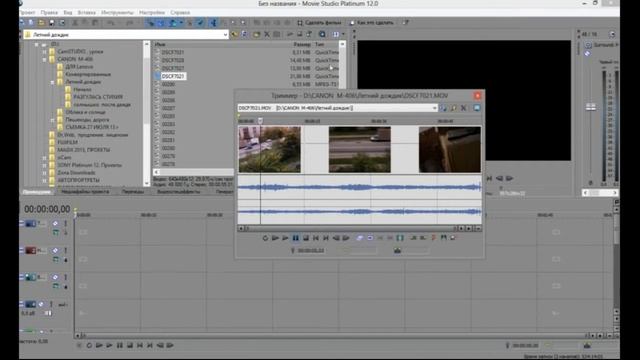This screenshot has width=640, height=360.
Task: Open the Правка menu
Action: 49,13
